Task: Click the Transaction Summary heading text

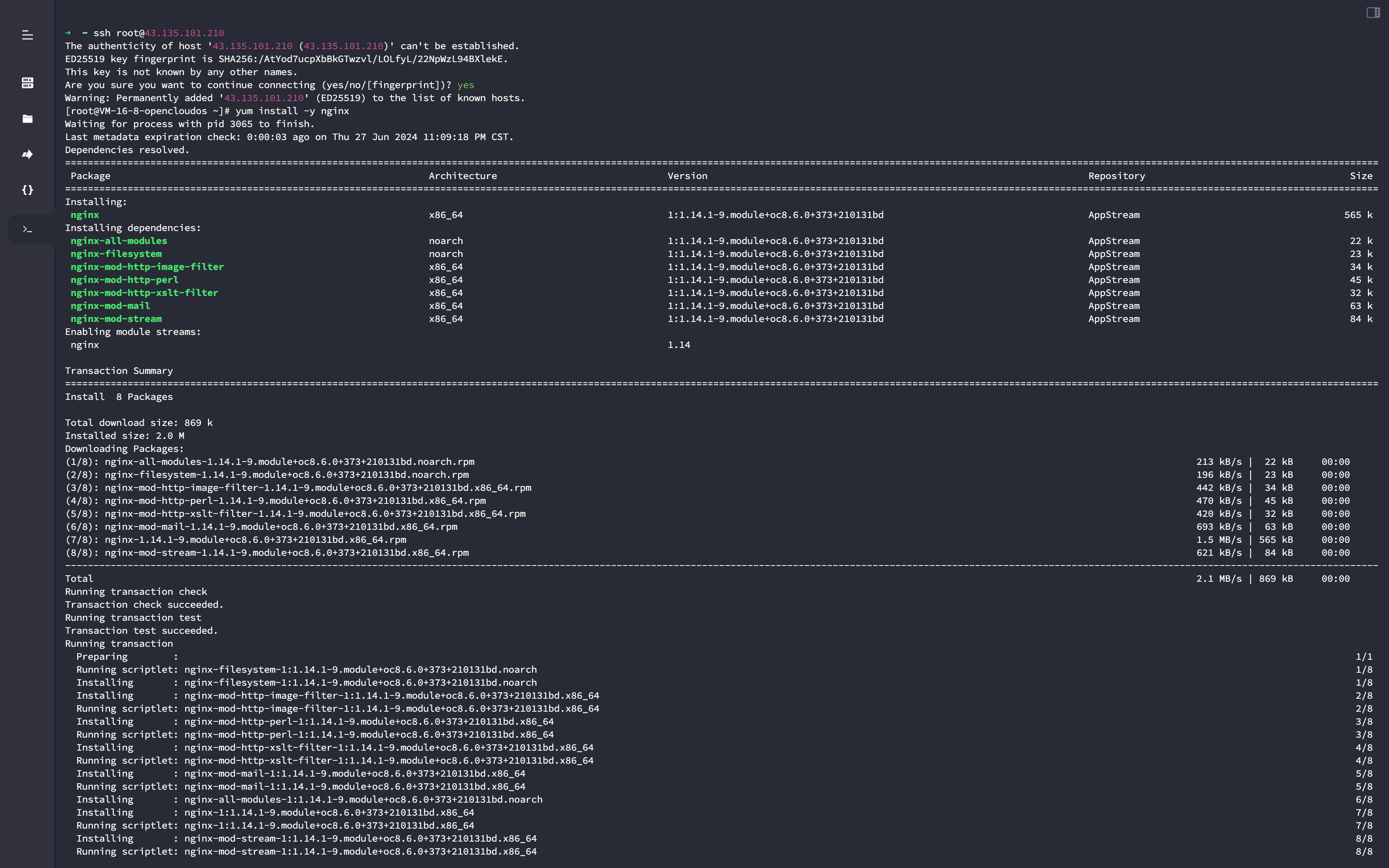Action: coord(118,371)
